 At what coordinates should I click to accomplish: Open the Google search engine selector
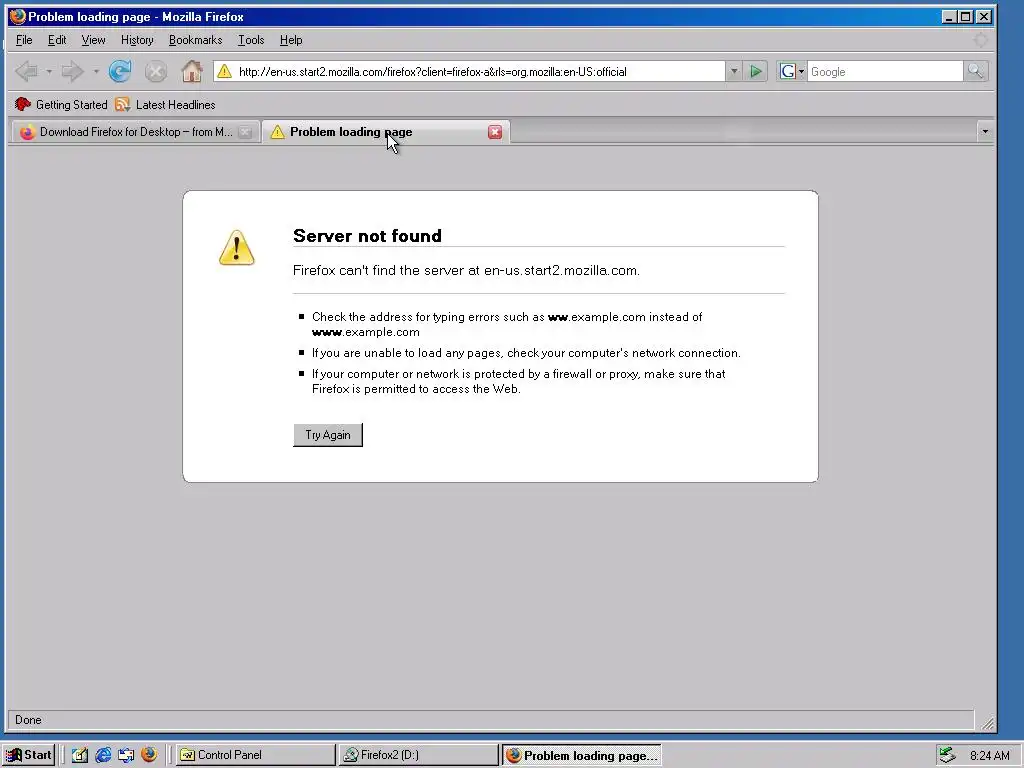tap(792, 71)
